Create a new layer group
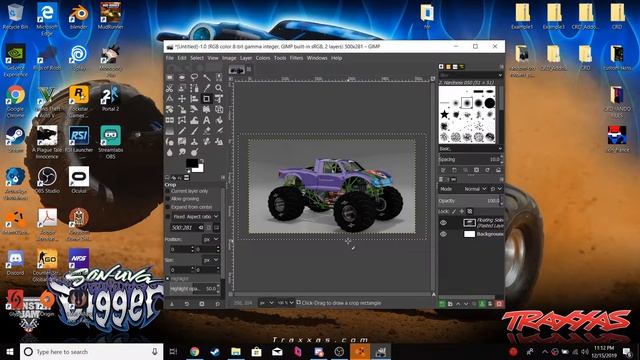 tap(450, 304)
